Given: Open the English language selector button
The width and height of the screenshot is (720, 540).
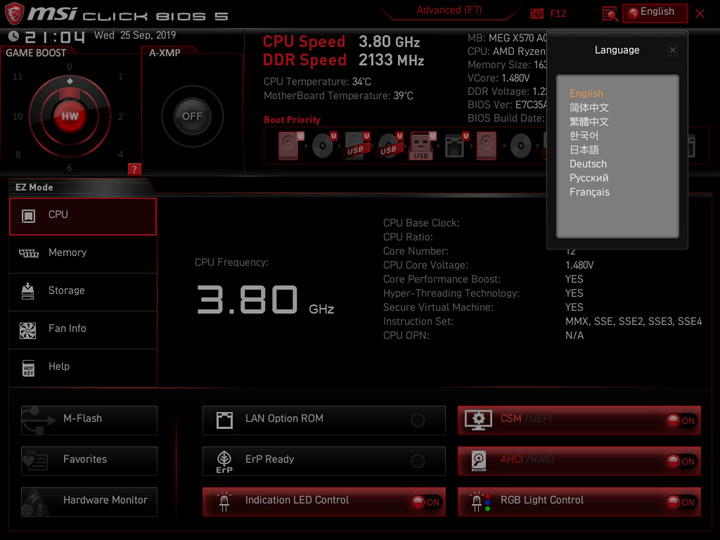Looking at the screenshot, I should [655, 12].
